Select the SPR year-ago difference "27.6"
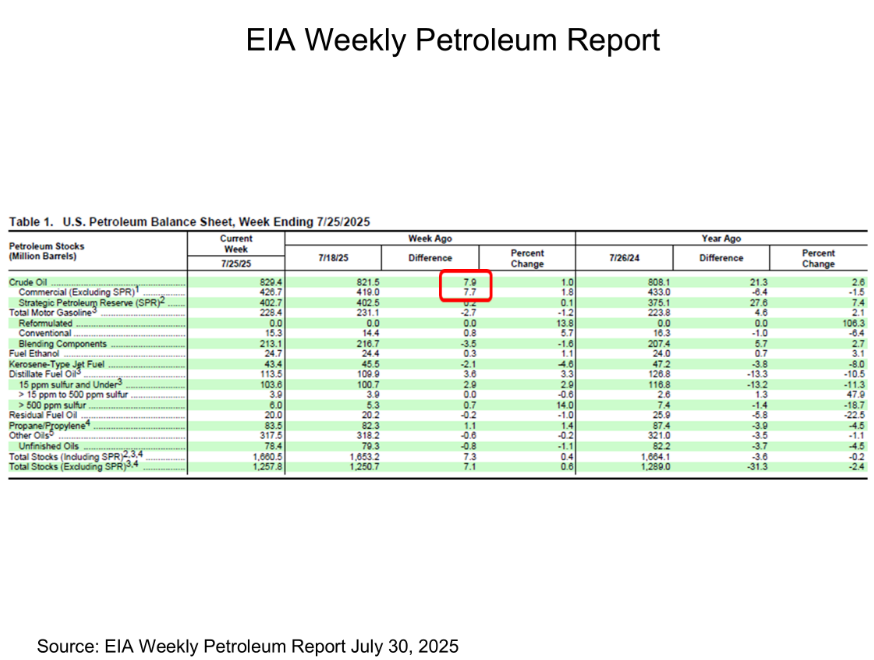 tap(759, 303)
